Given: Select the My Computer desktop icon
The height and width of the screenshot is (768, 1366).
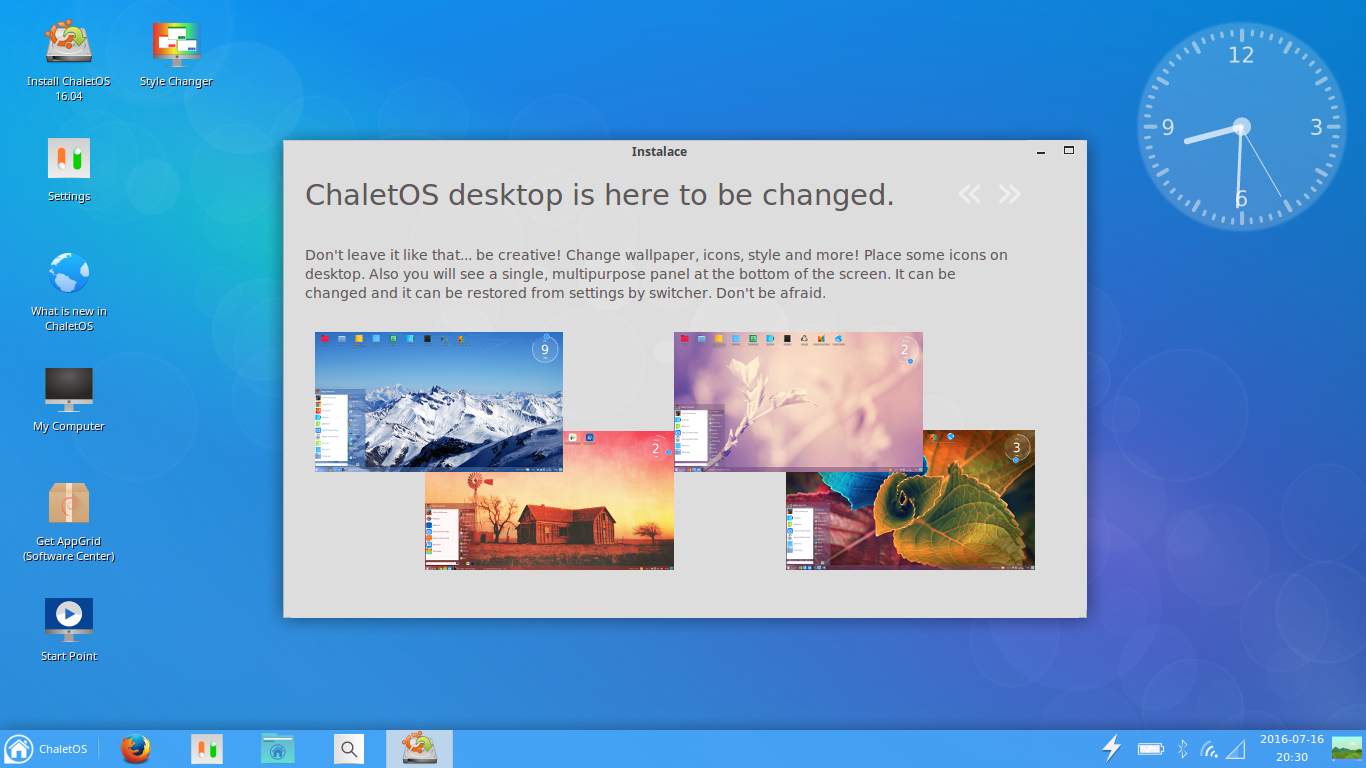Looking at the screenshot, I should tap(69, 398).
